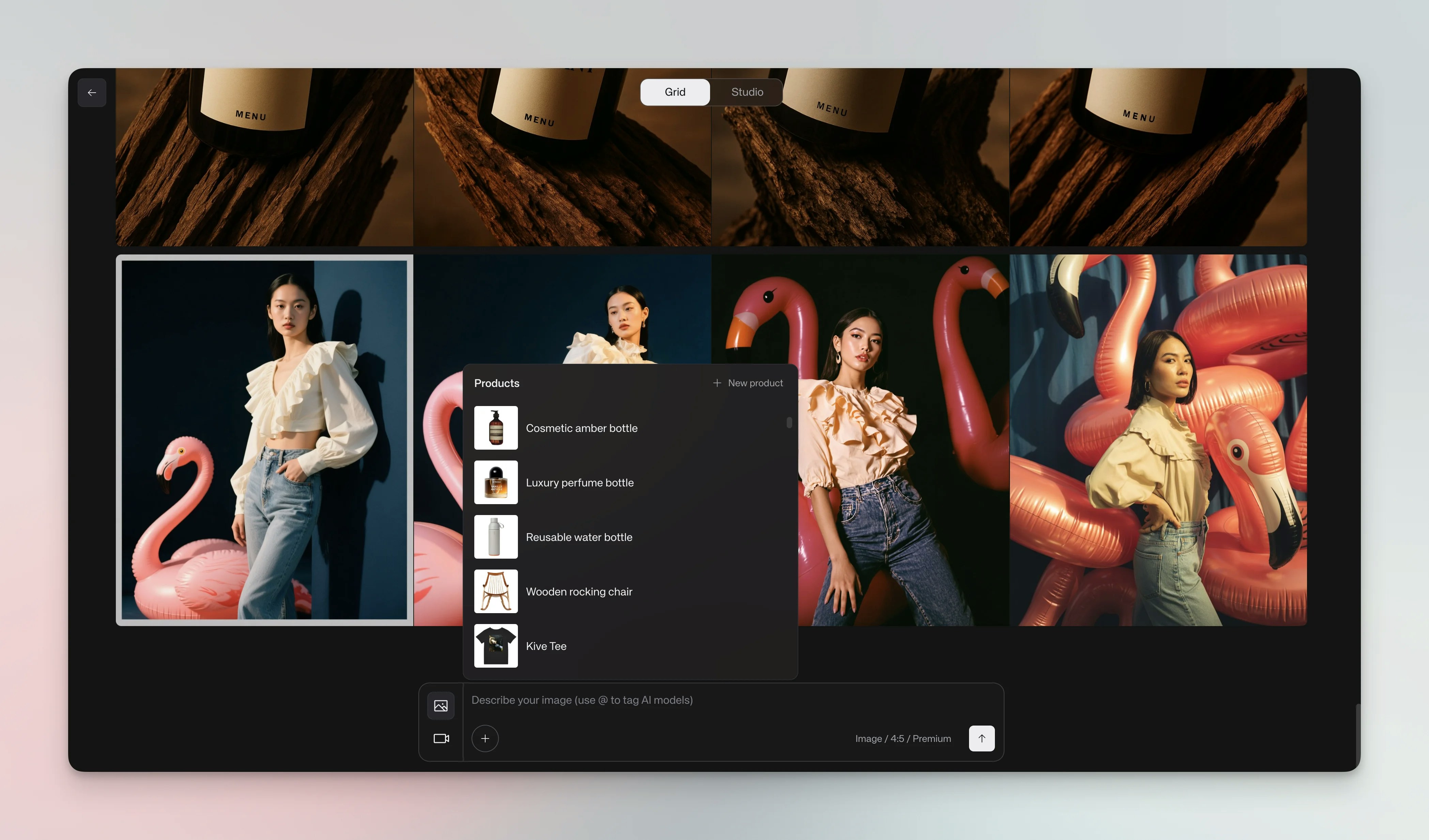Submit prompt with up arrow button
Image resolution: width=1429 pixels, height=840 pixels.
click(x=982, y=738)
